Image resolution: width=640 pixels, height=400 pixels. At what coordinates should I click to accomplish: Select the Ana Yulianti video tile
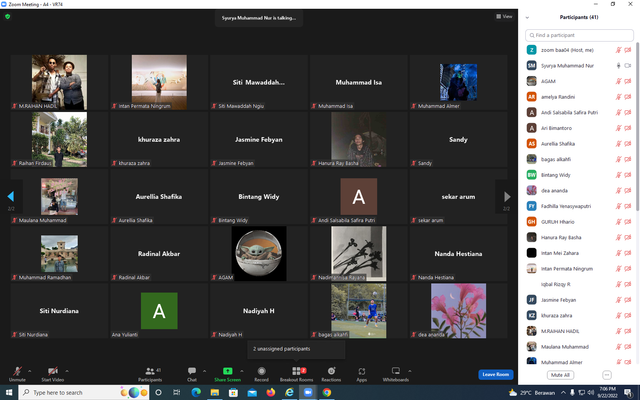click(x=159, y=311)
